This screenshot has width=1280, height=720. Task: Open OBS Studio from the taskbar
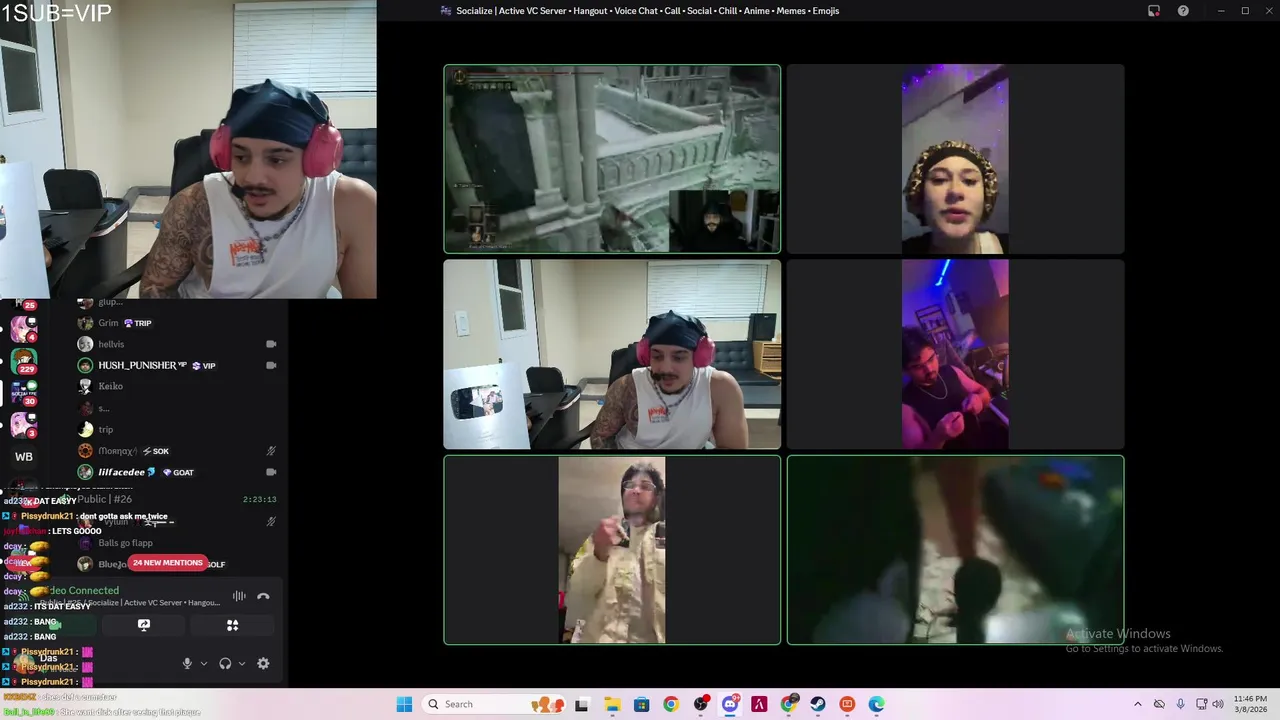coord(700,704)
